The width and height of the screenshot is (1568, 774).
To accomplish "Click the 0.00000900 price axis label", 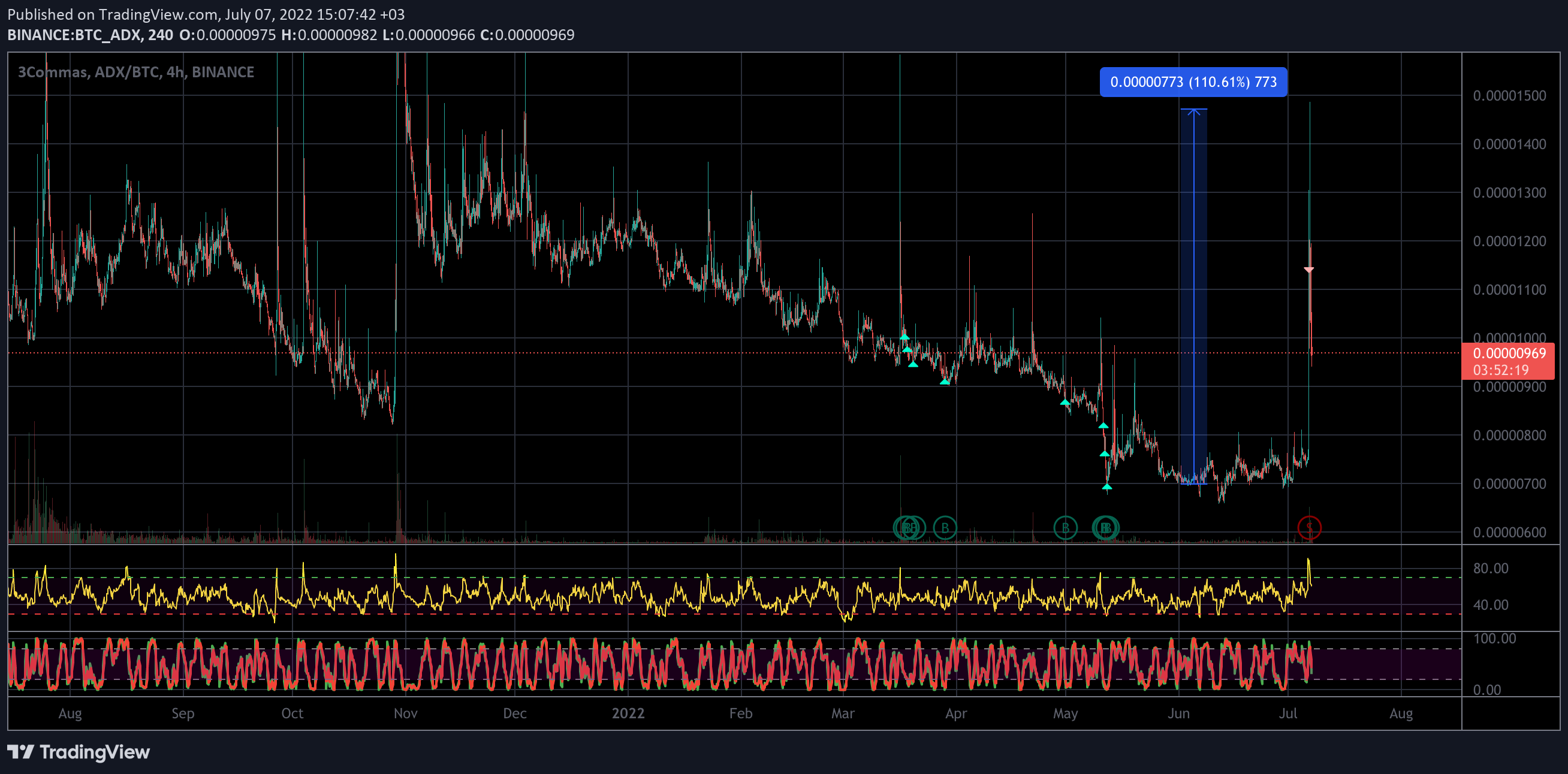I will pyautogui.click(x=1509, y=387).
